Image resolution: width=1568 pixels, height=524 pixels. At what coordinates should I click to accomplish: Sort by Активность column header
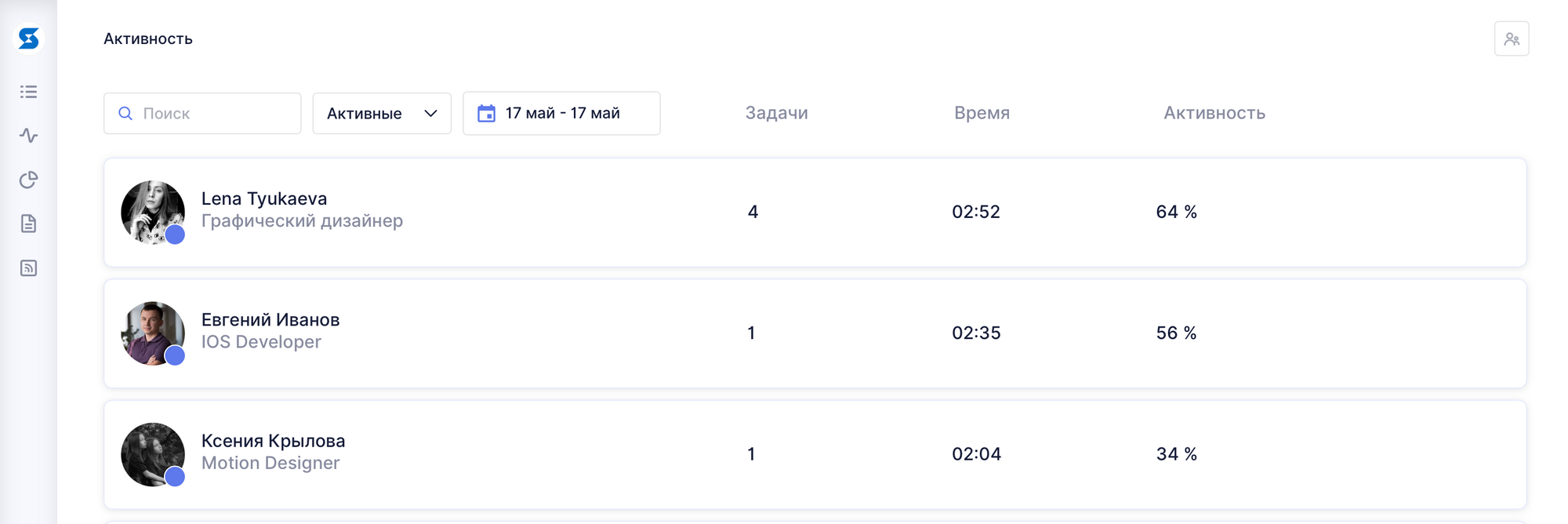click(1214, 113)
